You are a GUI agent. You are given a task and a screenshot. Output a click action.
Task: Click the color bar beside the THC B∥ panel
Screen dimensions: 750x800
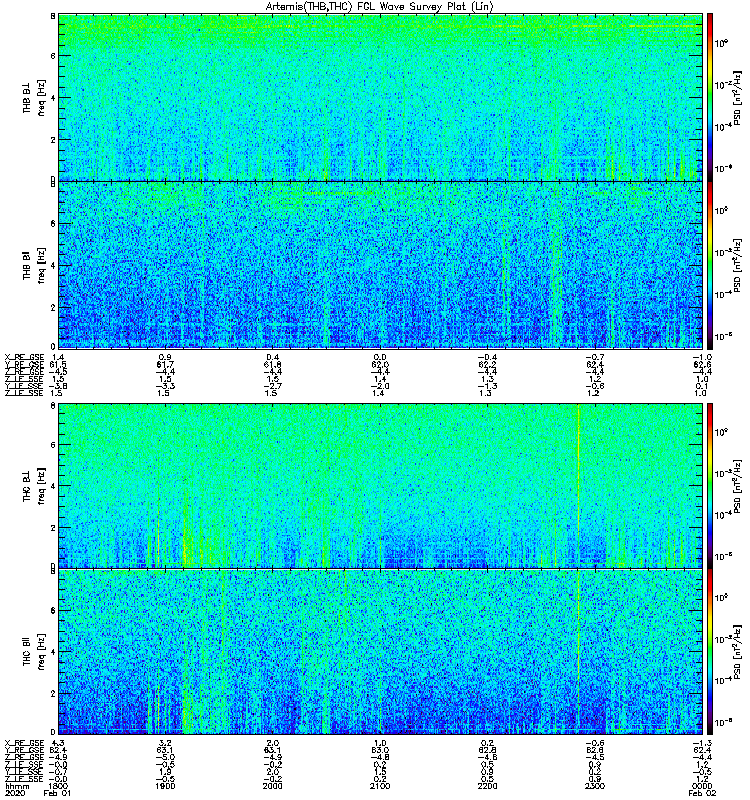(x=710, y=652)
